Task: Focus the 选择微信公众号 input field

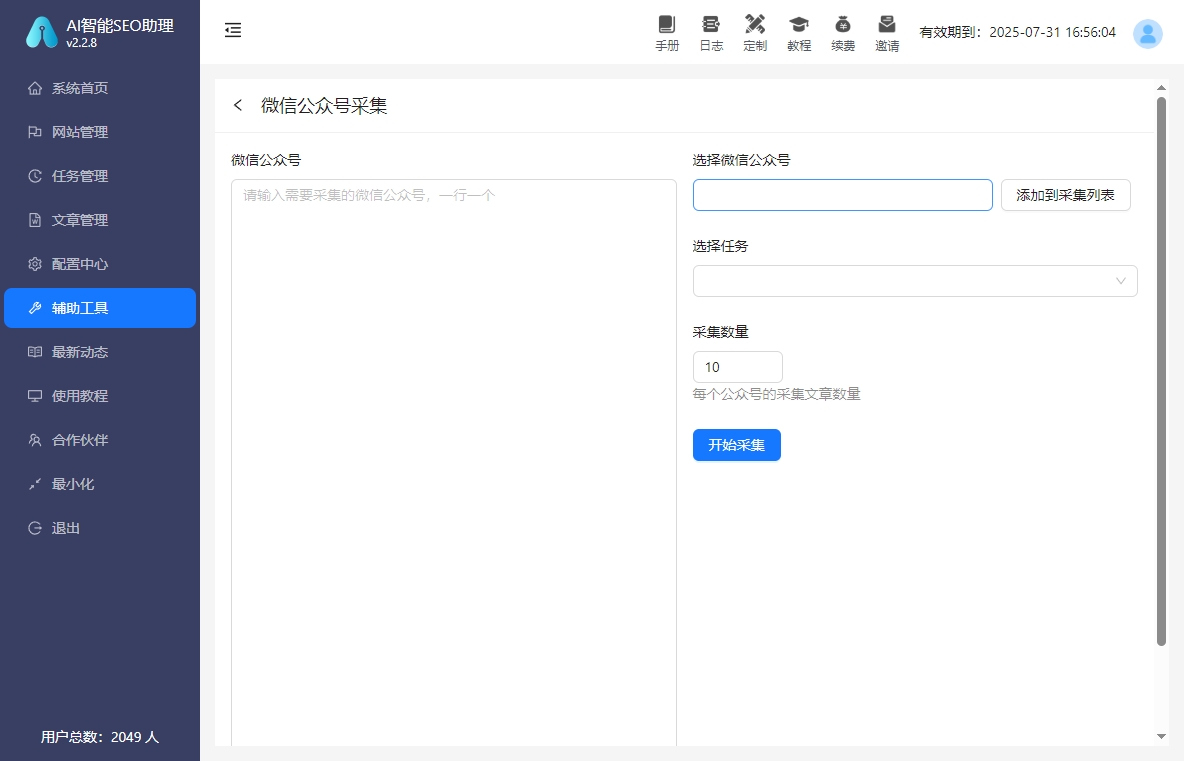Action: click(842, 196)
